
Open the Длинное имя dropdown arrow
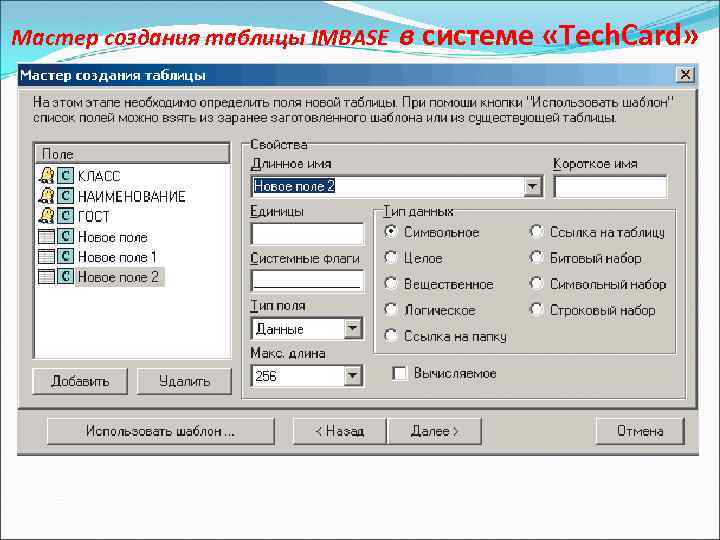[532, 186]
